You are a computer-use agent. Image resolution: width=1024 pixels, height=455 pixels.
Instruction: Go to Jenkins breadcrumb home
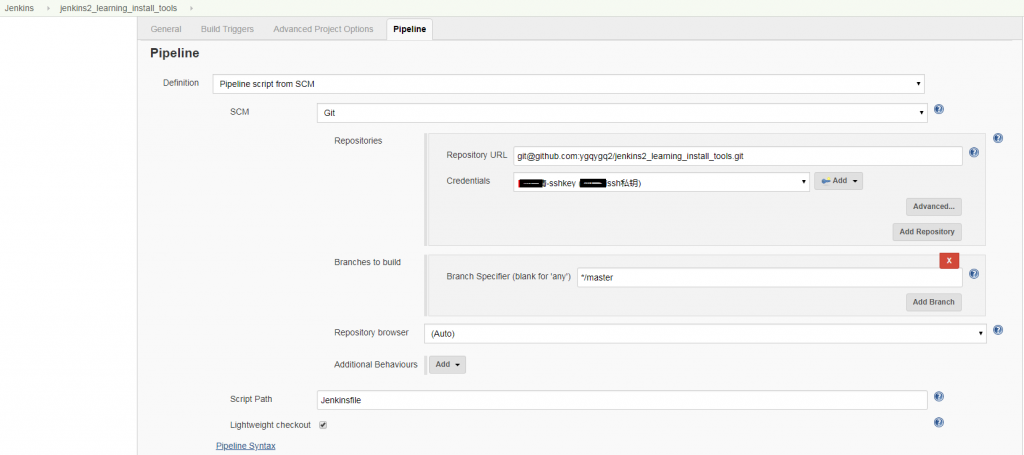point(19,8)
